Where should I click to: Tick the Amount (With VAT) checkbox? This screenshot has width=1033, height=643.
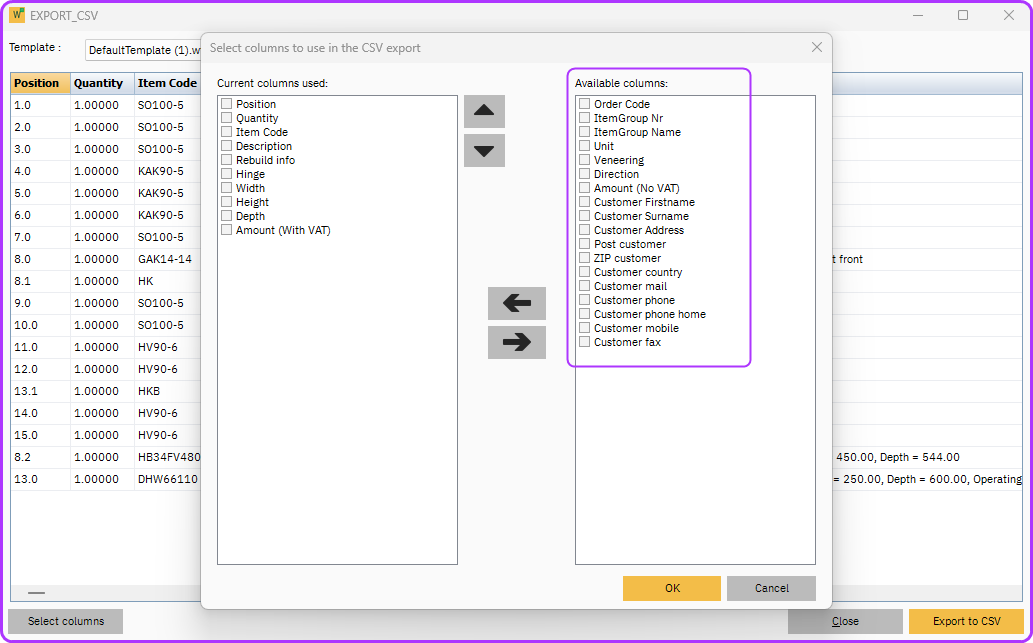[228, 230]
